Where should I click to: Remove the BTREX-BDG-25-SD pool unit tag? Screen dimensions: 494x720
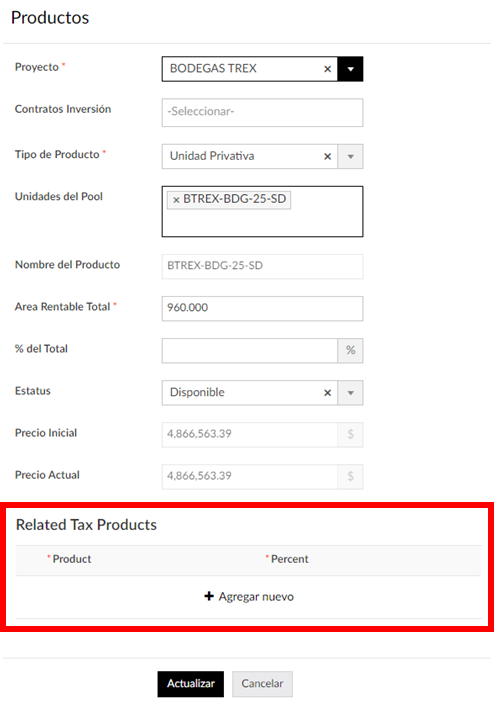[176, 200]
